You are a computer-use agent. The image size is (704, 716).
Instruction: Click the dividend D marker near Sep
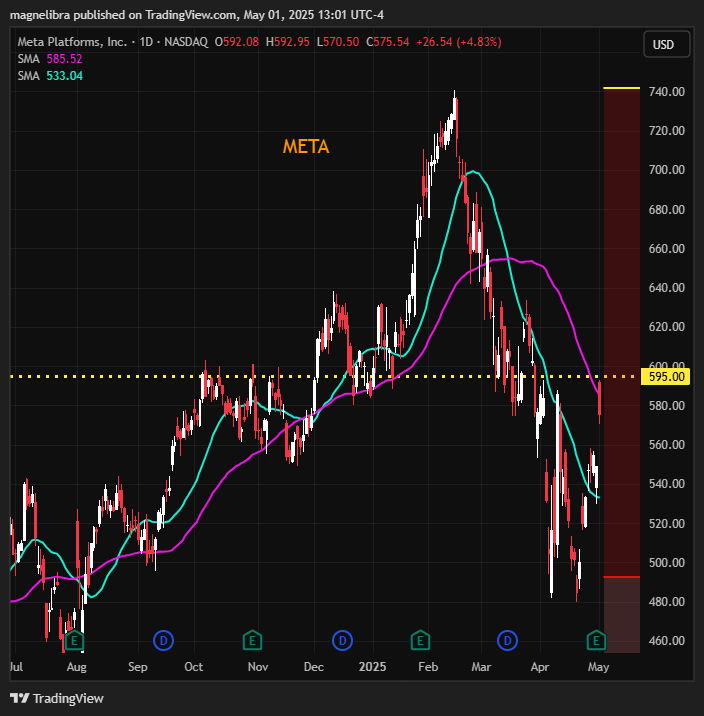163,641
